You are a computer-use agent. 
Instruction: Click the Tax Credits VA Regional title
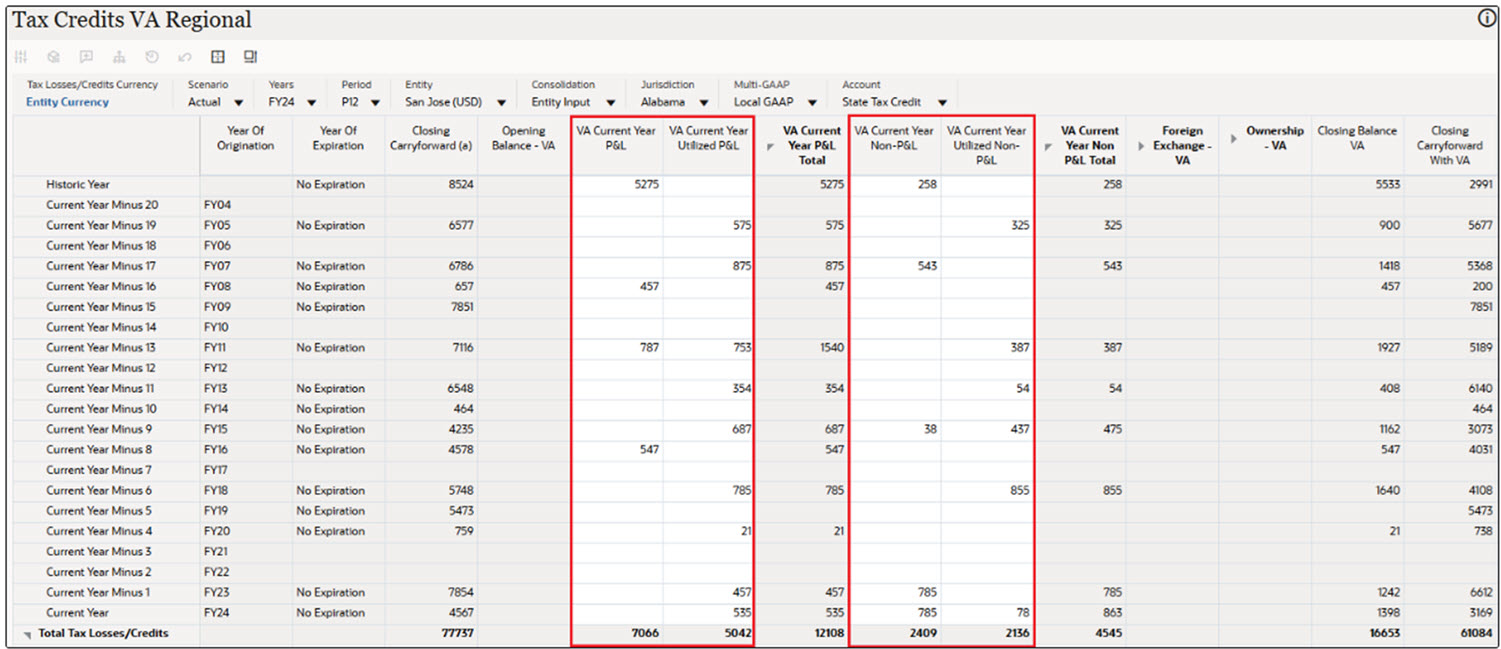click(132, 20)
